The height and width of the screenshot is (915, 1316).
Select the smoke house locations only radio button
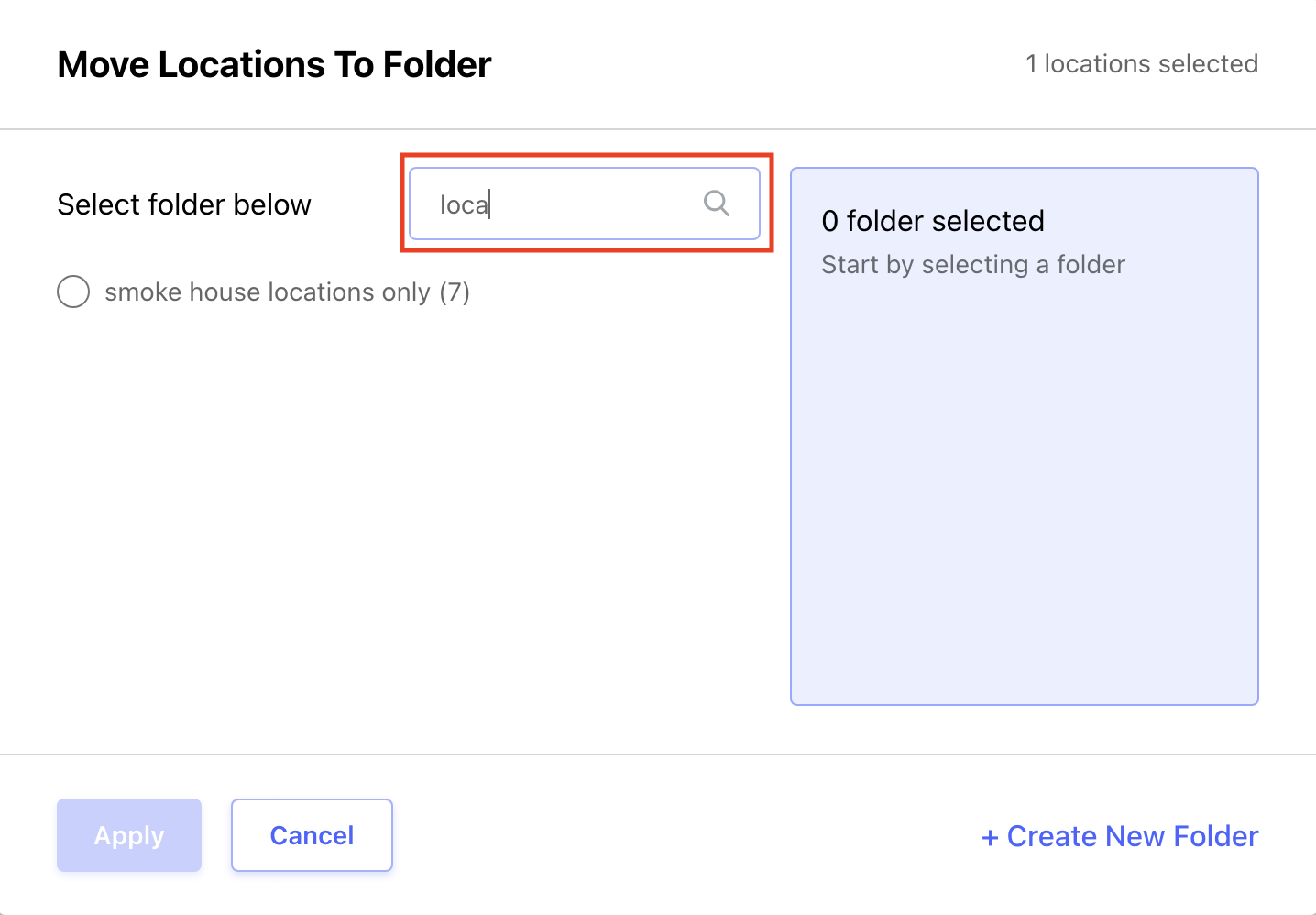coord(73,292)
